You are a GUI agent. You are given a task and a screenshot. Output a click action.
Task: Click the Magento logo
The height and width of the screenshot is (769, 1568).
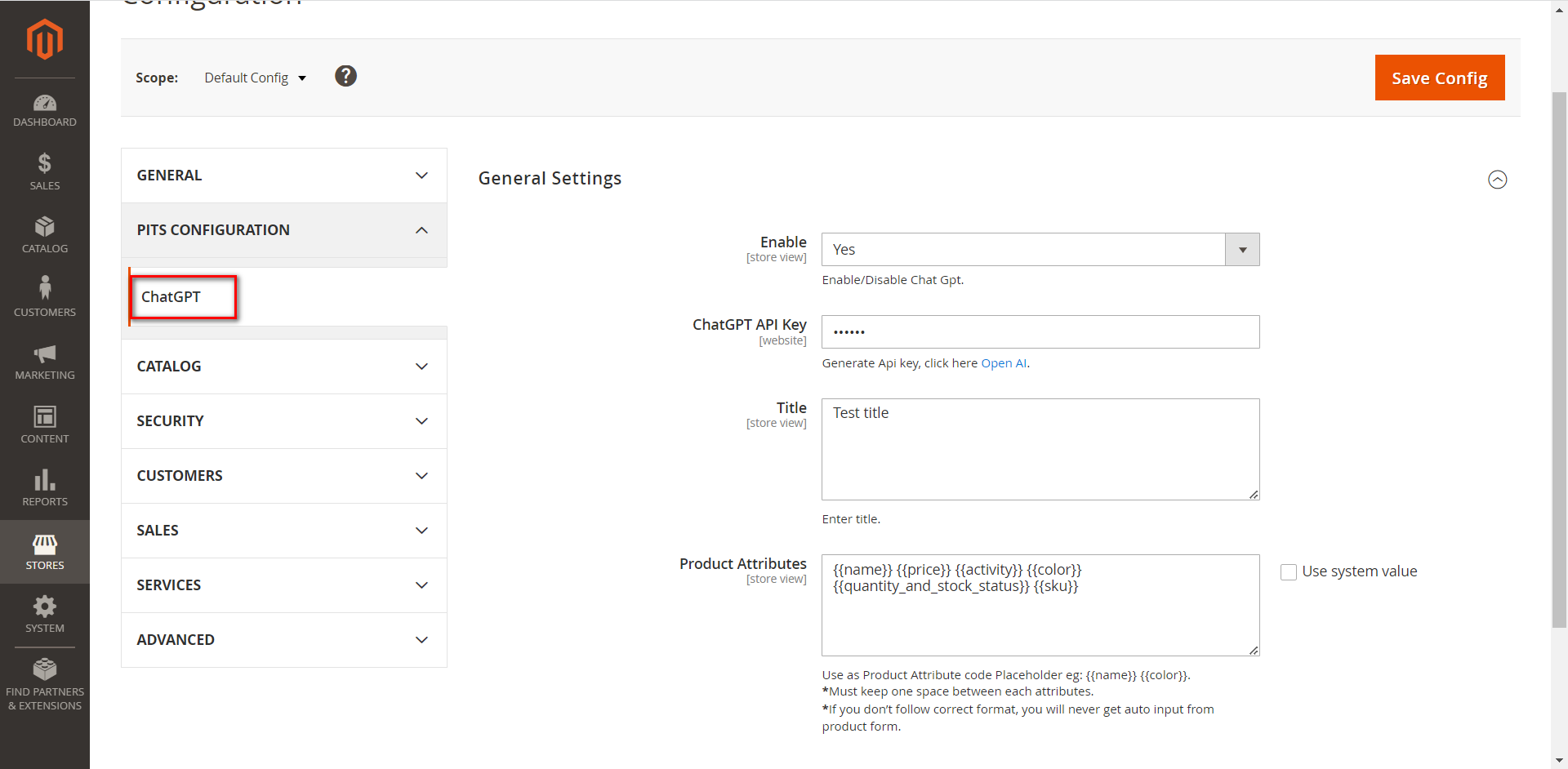pyautogui.click(x=45, y=39)
